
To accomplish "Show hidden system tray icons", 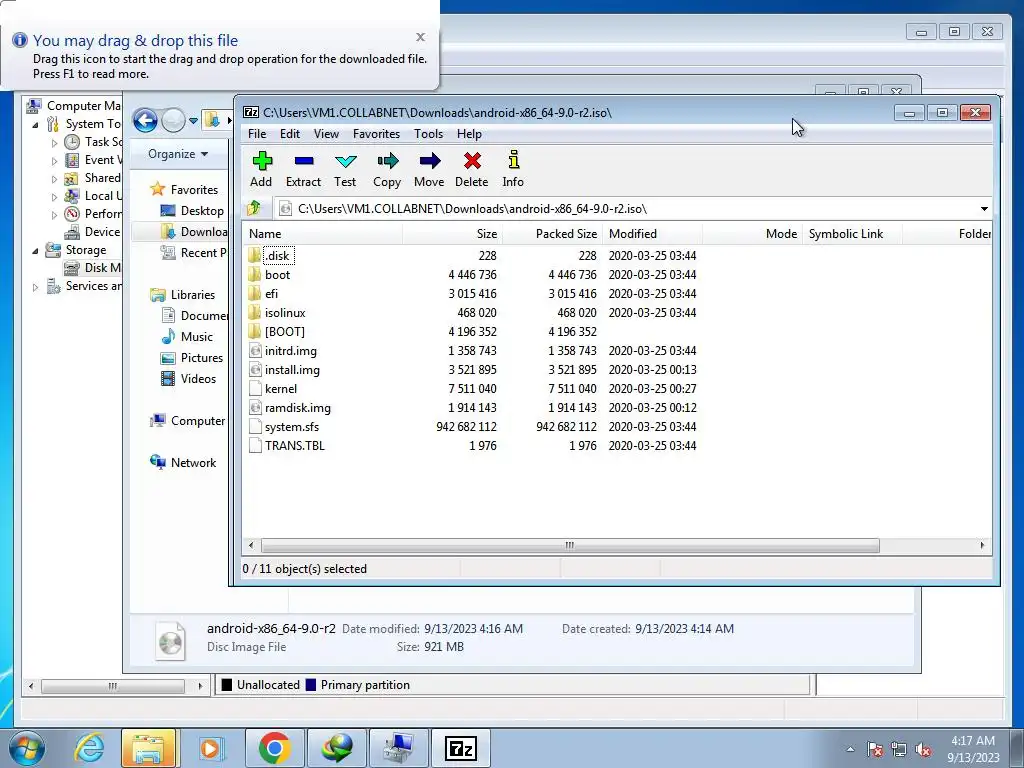I will coord(850,749).
